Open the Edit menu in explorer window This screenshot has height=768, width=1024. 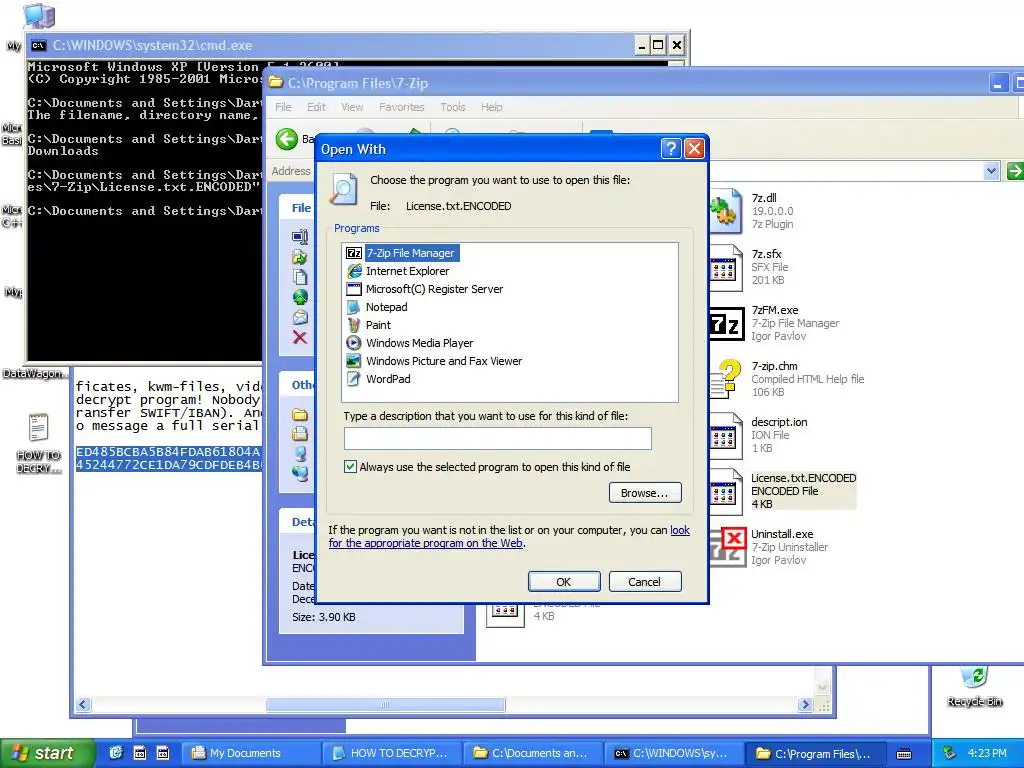tap(316, 107)
